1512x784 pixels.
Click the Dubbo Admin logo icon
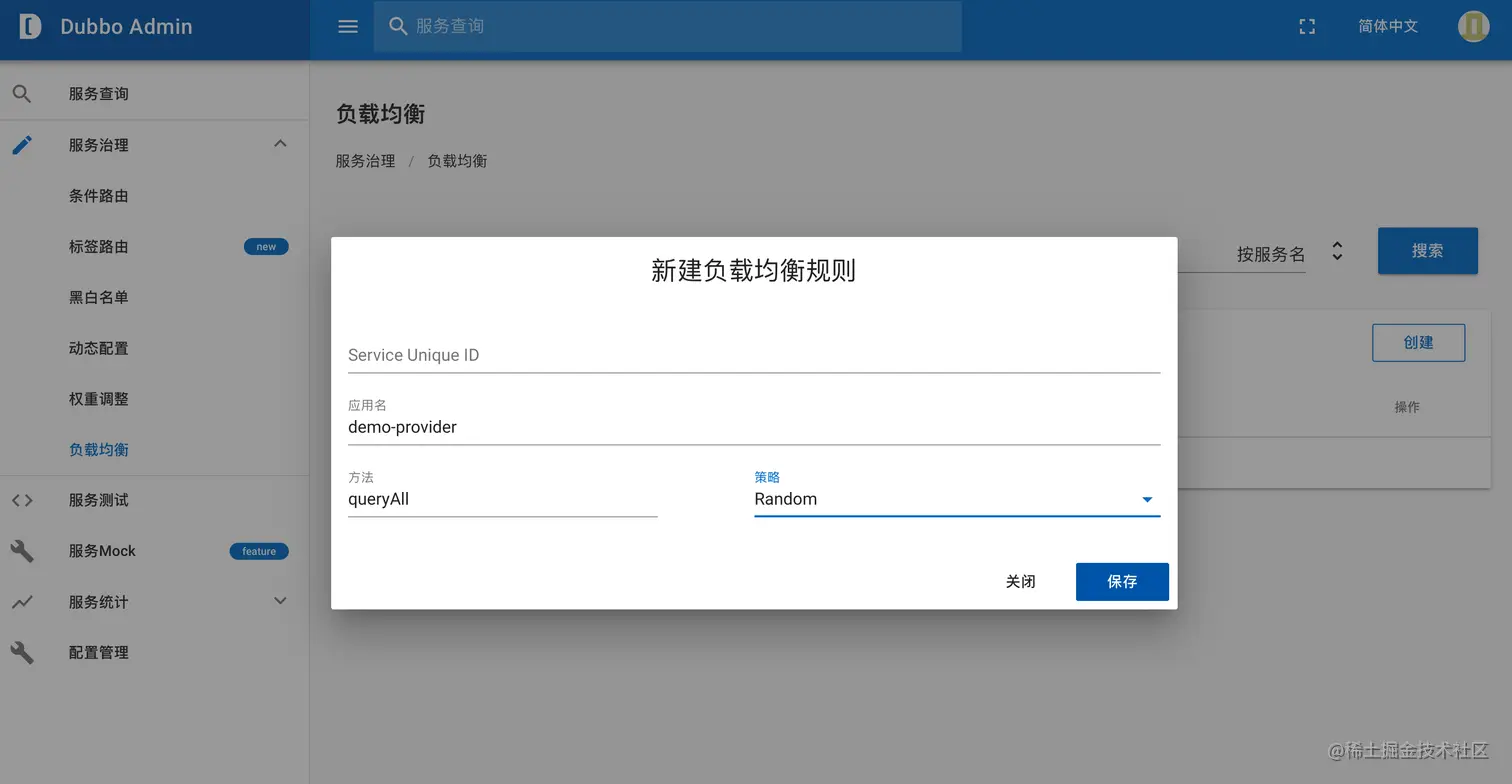point(30,26)
